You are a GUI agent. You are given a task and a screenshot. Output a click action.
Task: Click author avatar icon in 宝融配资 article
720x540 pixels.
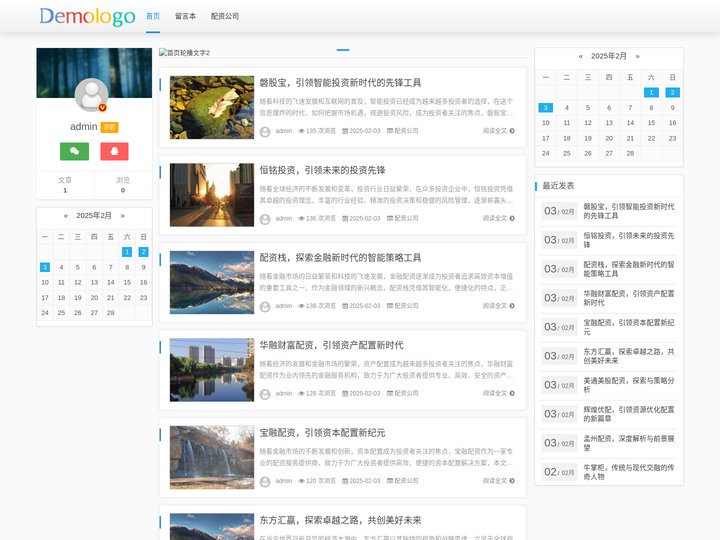click(x=265, y=482)
